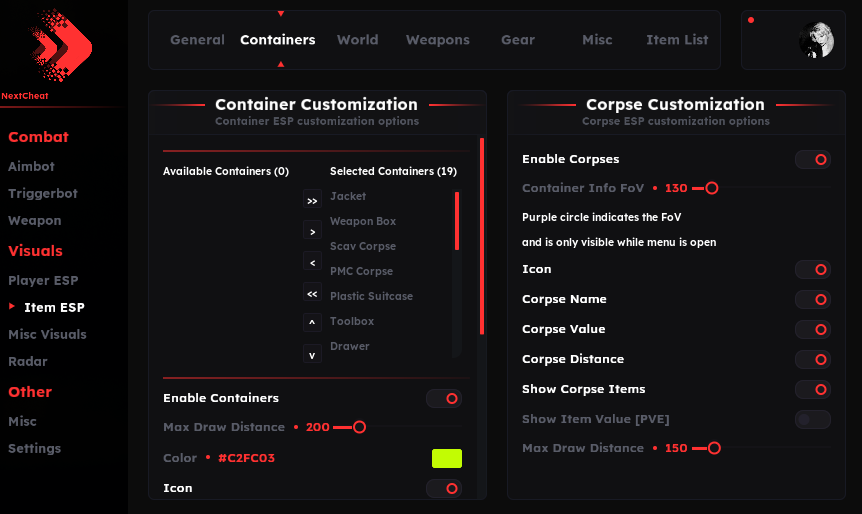Toggle the Enable Containers switch
Viewport: 862px width, 514px height.
click(x=444, y=399)
